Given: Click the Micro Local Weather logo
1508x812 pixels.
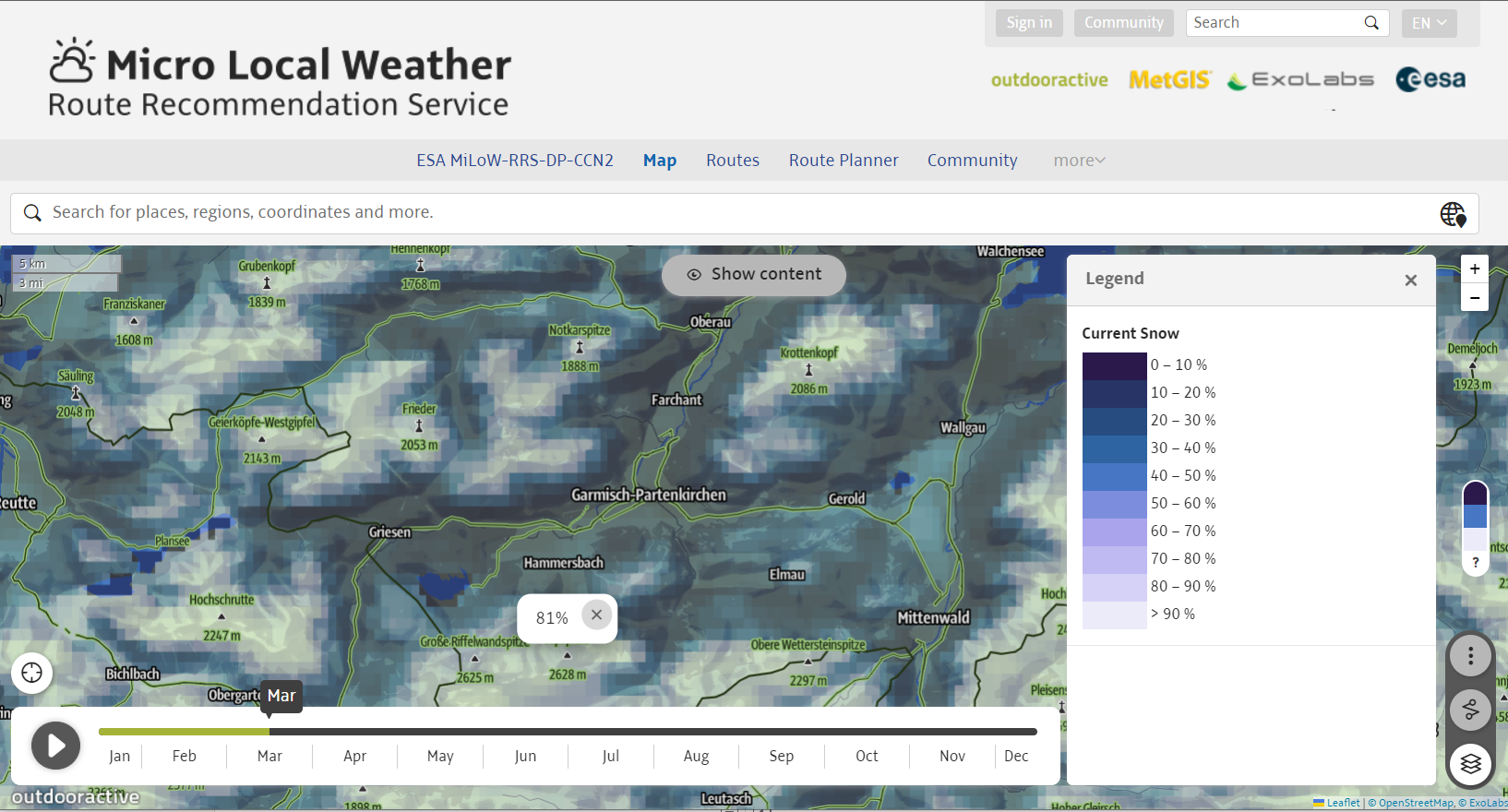Looking at the screenshot, I should tap(279, 78).
